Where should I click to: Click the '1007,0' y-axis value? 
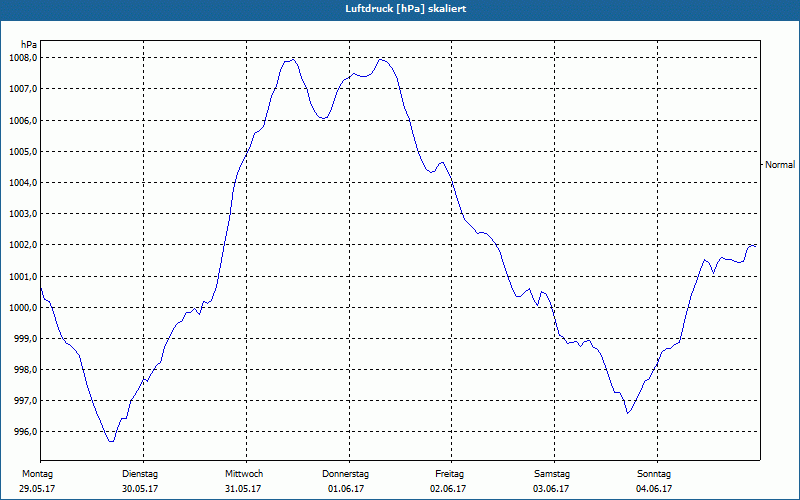(23, 89)
